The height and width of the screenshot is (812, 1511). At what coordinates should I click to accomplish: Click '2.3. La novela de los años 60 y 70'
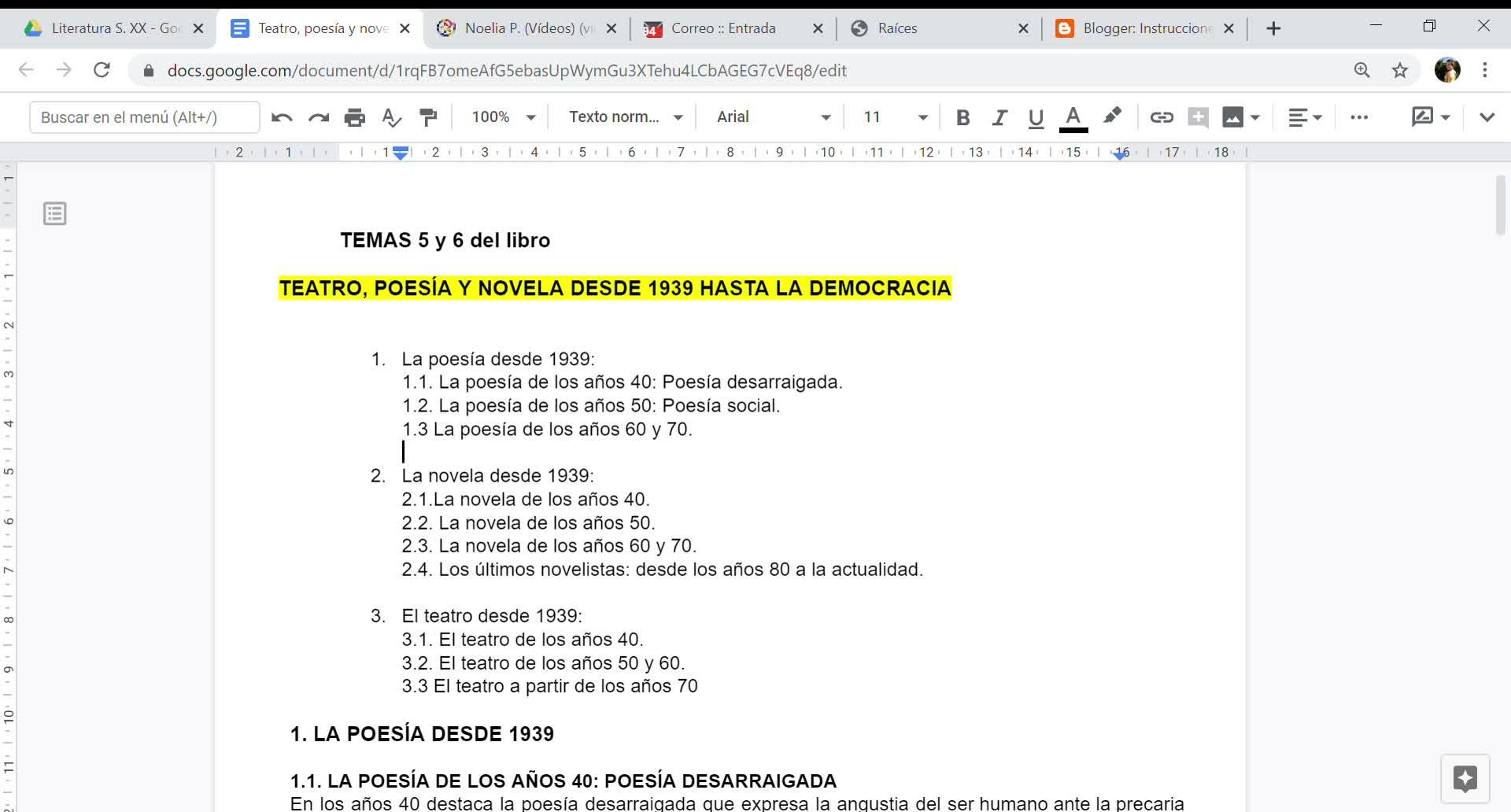click(x=549, y=546)
